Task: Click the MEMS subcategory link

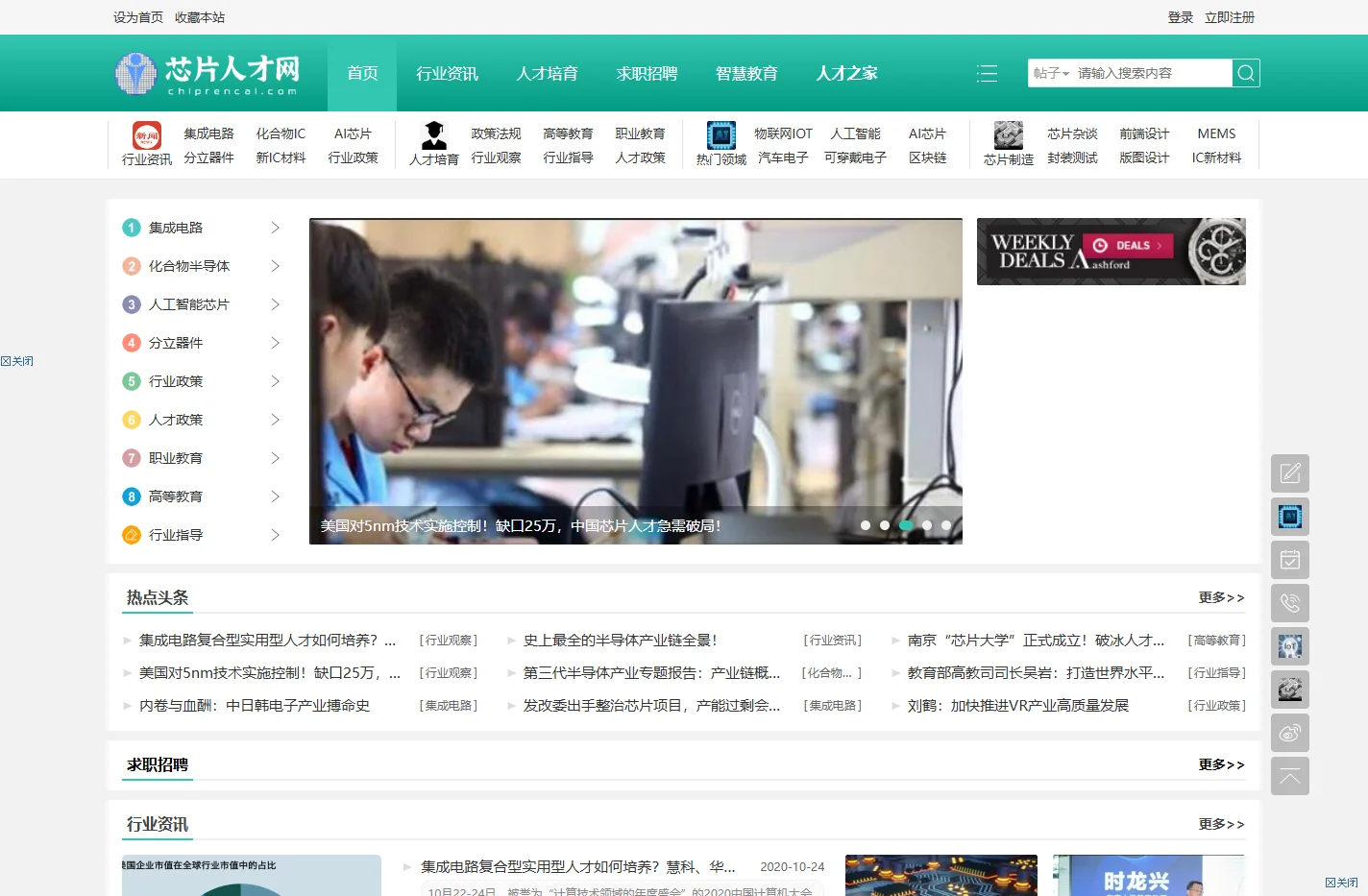Action: coord(1216,133)
